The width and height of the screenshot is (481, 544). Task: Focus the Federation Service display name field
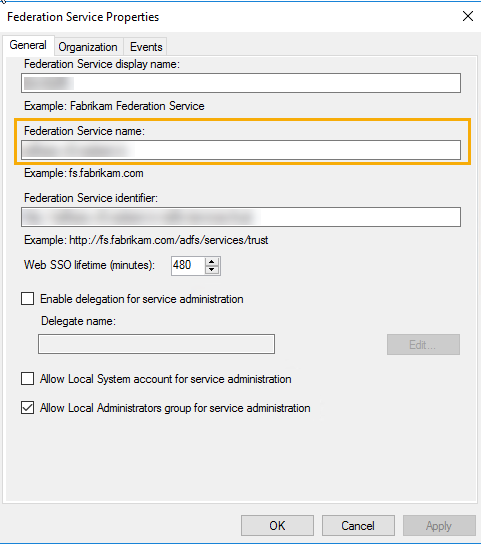[241, 83]
